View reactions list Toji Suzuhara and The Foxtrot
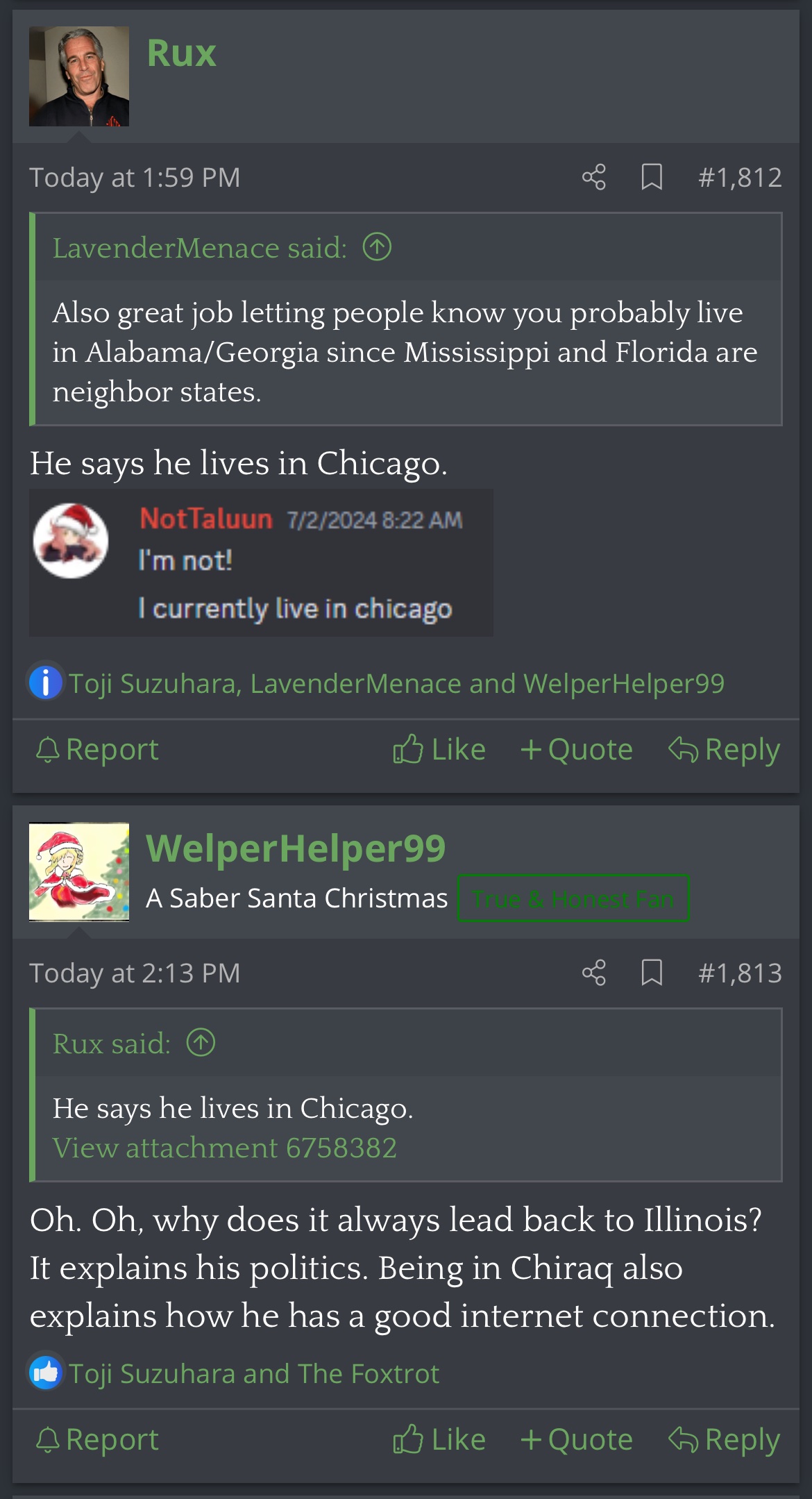Image resolution: width=812 pixels, height=1499 pixels. click(254, 1373)
